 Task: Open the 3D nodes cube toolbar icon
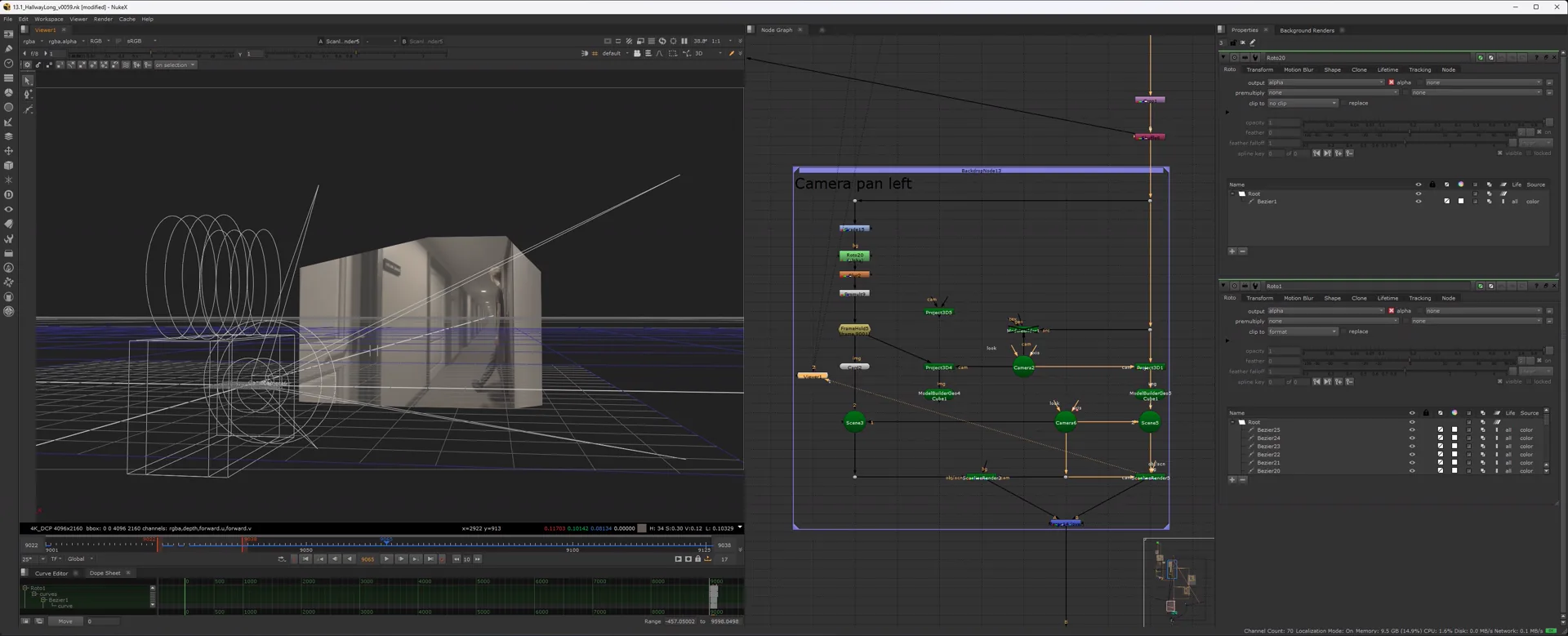tap(9, 165)
